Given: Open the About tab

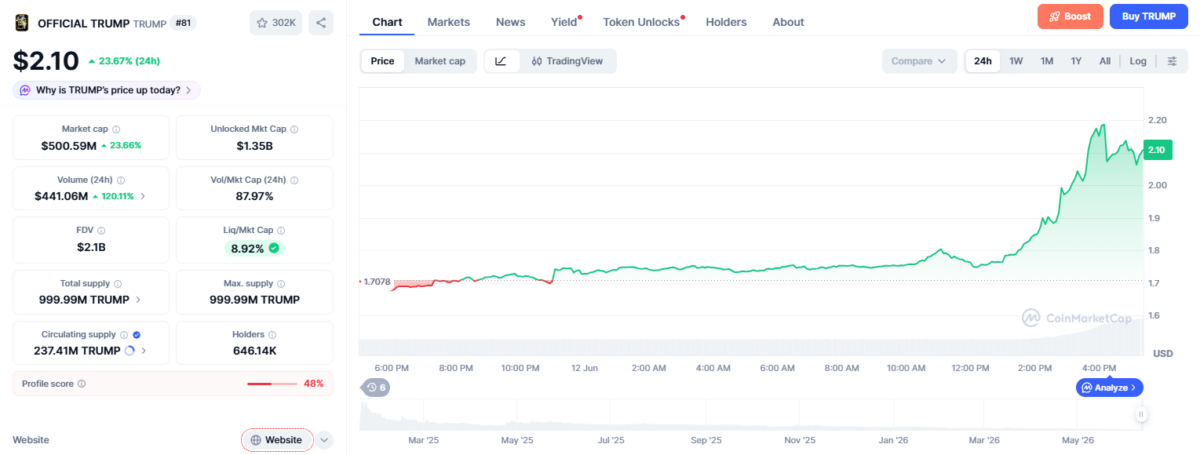Looking at the screenshot, I should tap(788, 22).
